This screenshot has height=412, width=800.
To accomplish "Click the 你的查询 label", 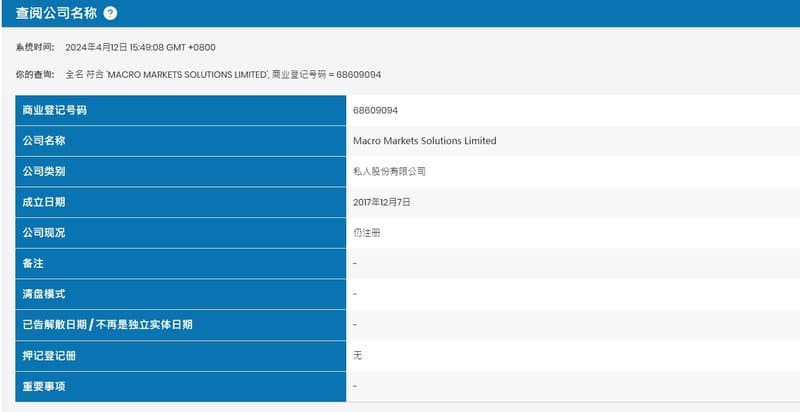I will coord(35,74).
